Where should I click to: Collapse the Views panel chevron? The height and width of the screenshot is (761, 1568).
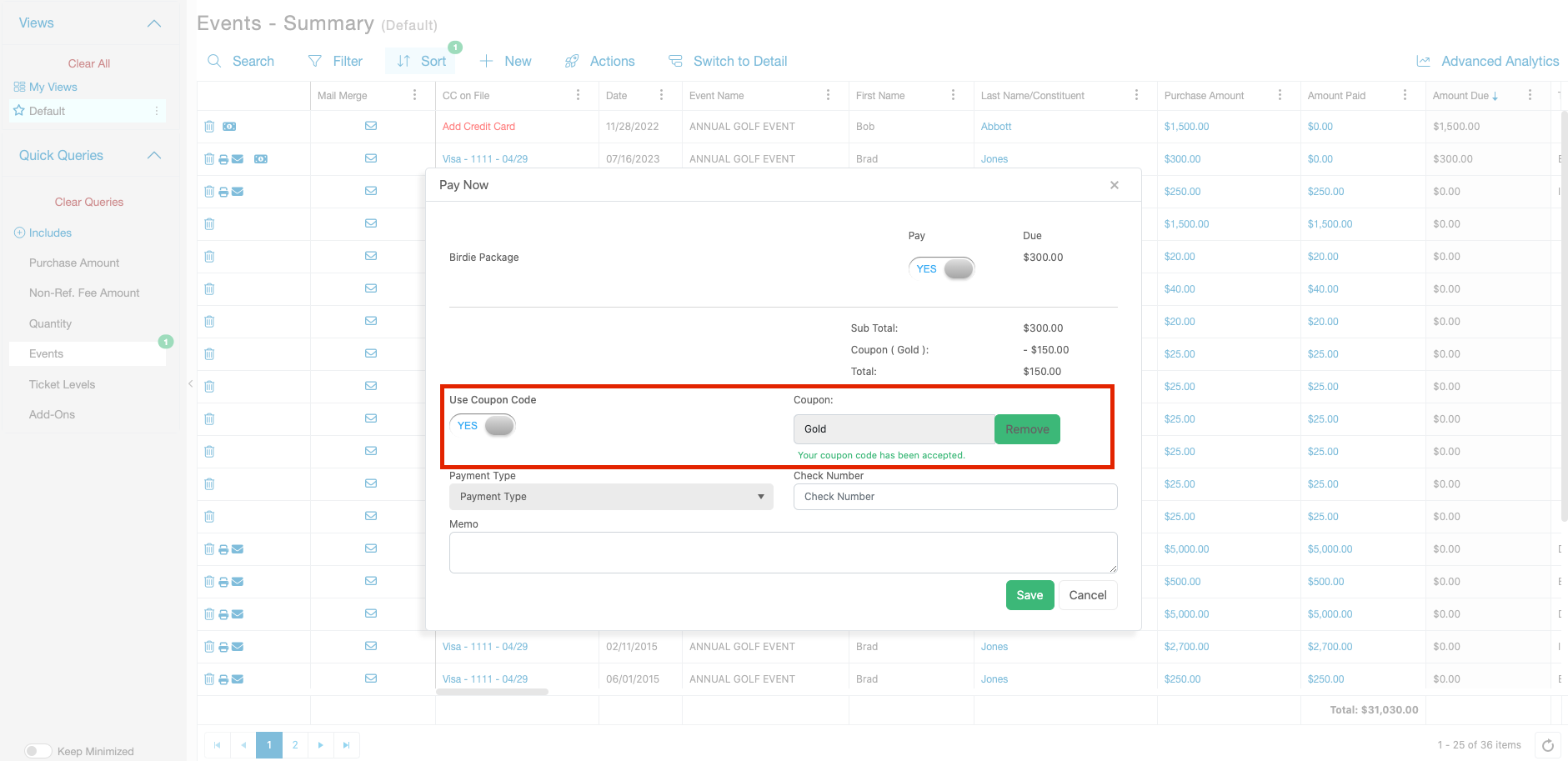(154, 23)
